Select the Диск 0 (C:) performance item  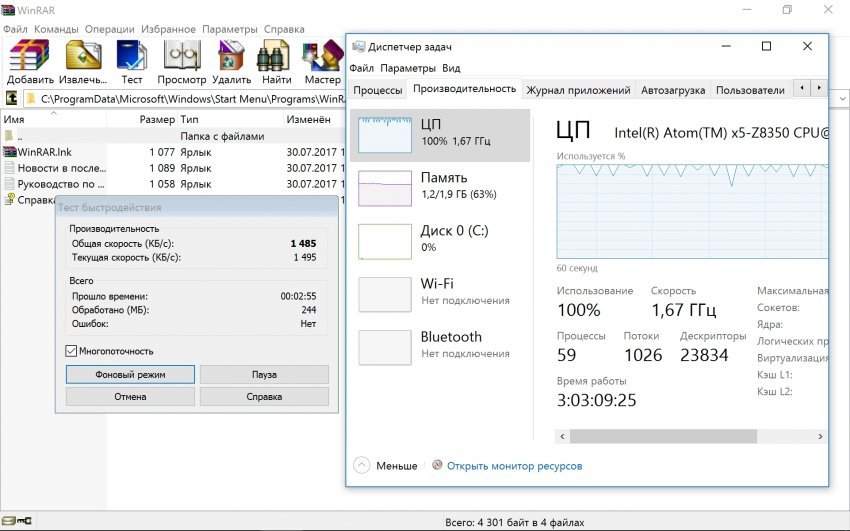(440, 241)
